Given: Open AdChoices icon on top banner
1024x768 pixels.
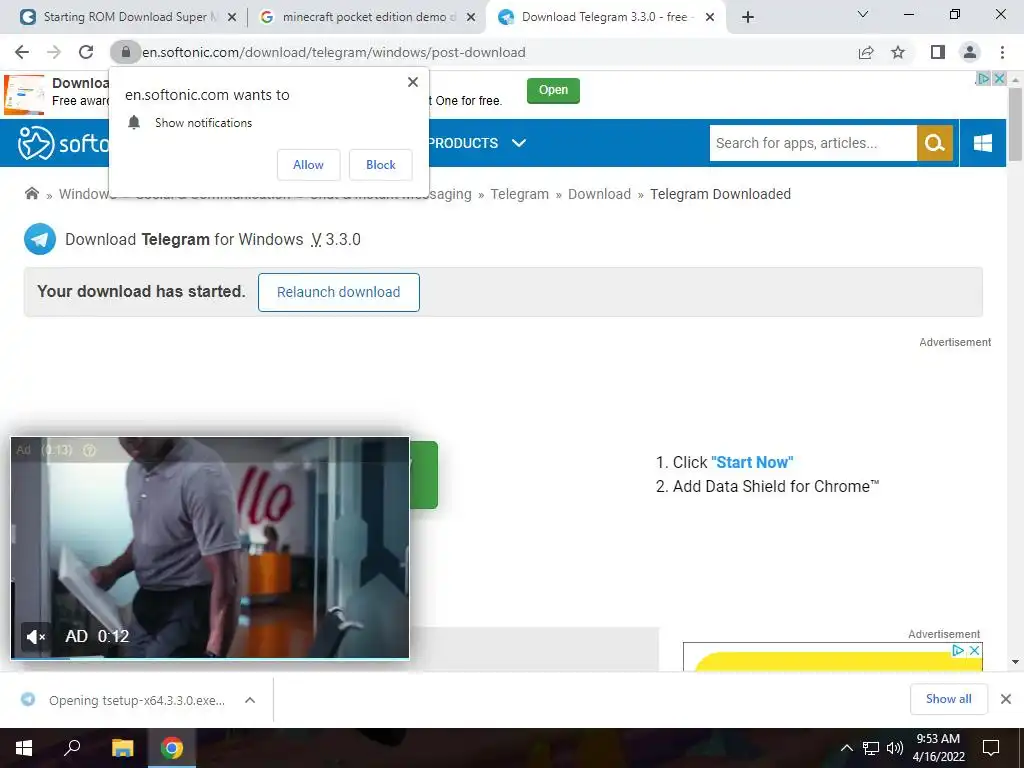Looking at the screenshot, I should pos(983,78).
